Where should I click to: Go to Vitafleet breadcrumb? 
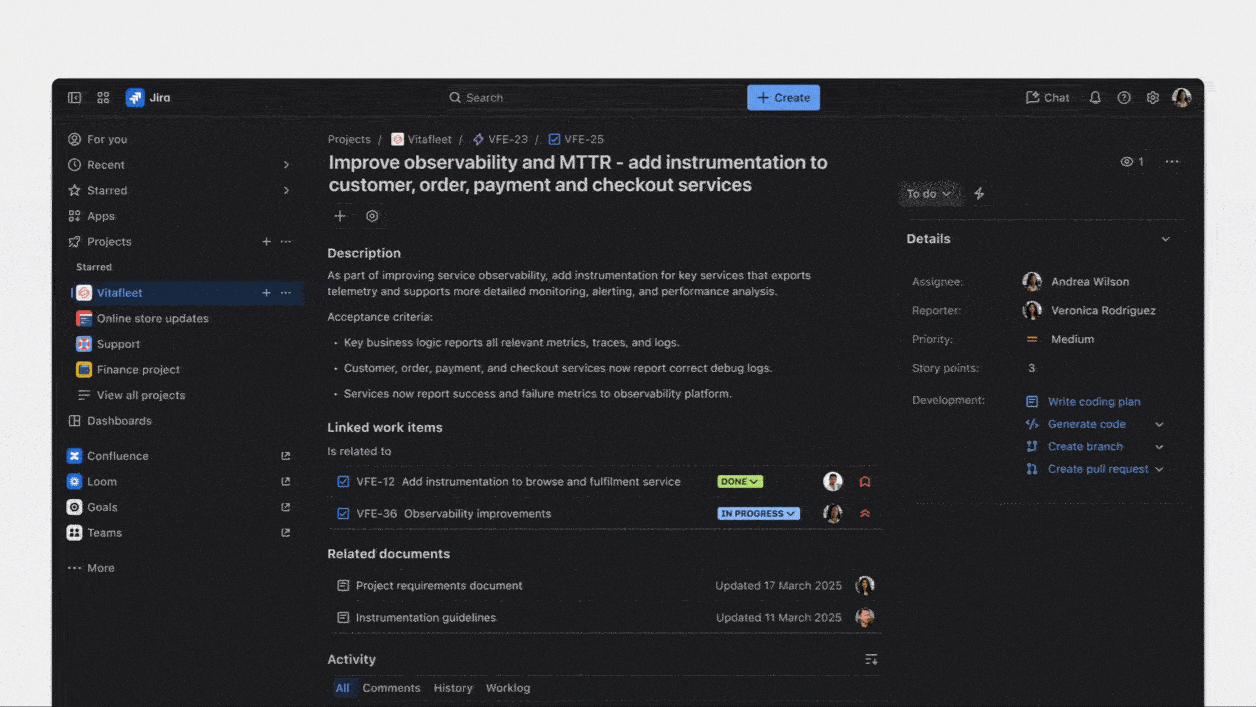tap(421, 140)
